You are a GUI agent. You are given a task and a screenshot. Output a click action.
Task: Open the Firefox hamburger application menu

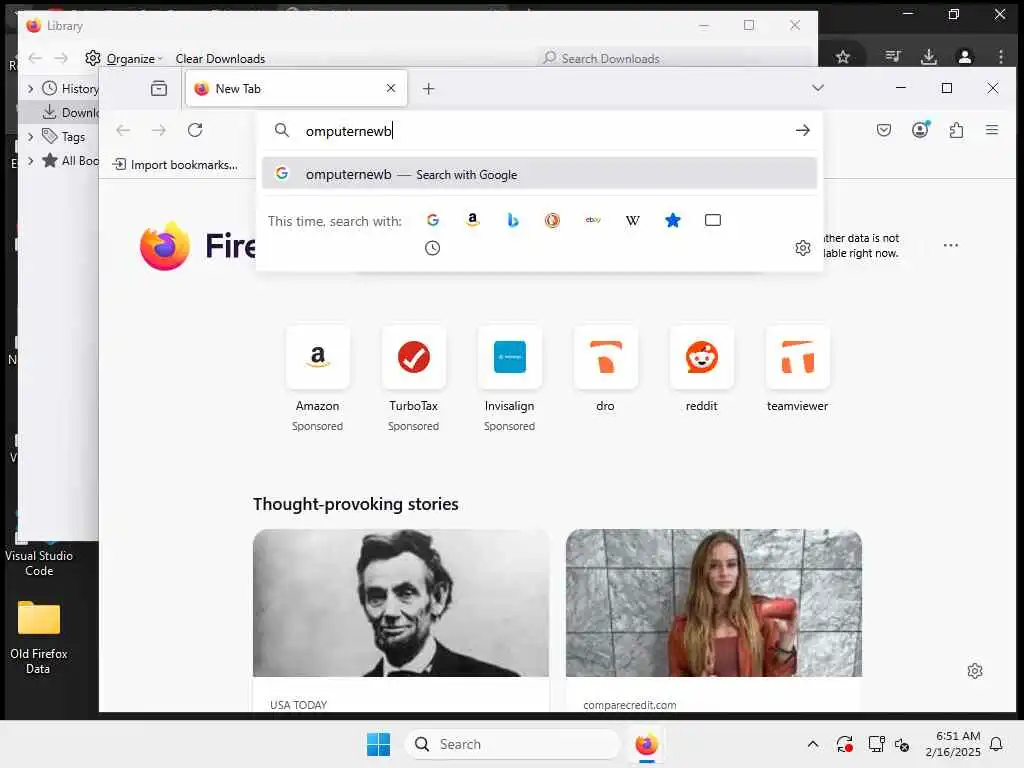(992, 130)
